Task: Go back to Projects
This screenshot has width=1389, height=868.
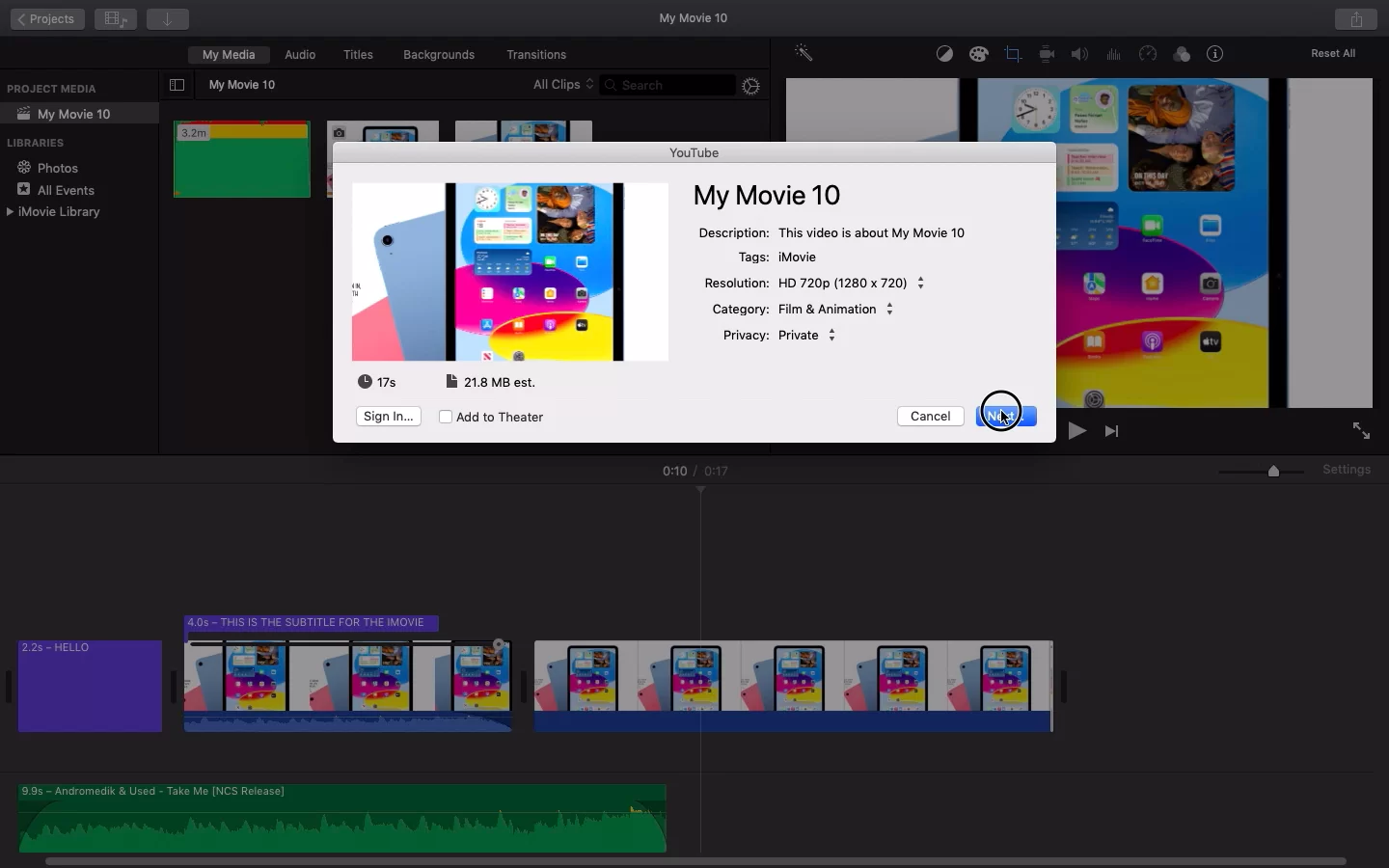Action: [47, 19]
